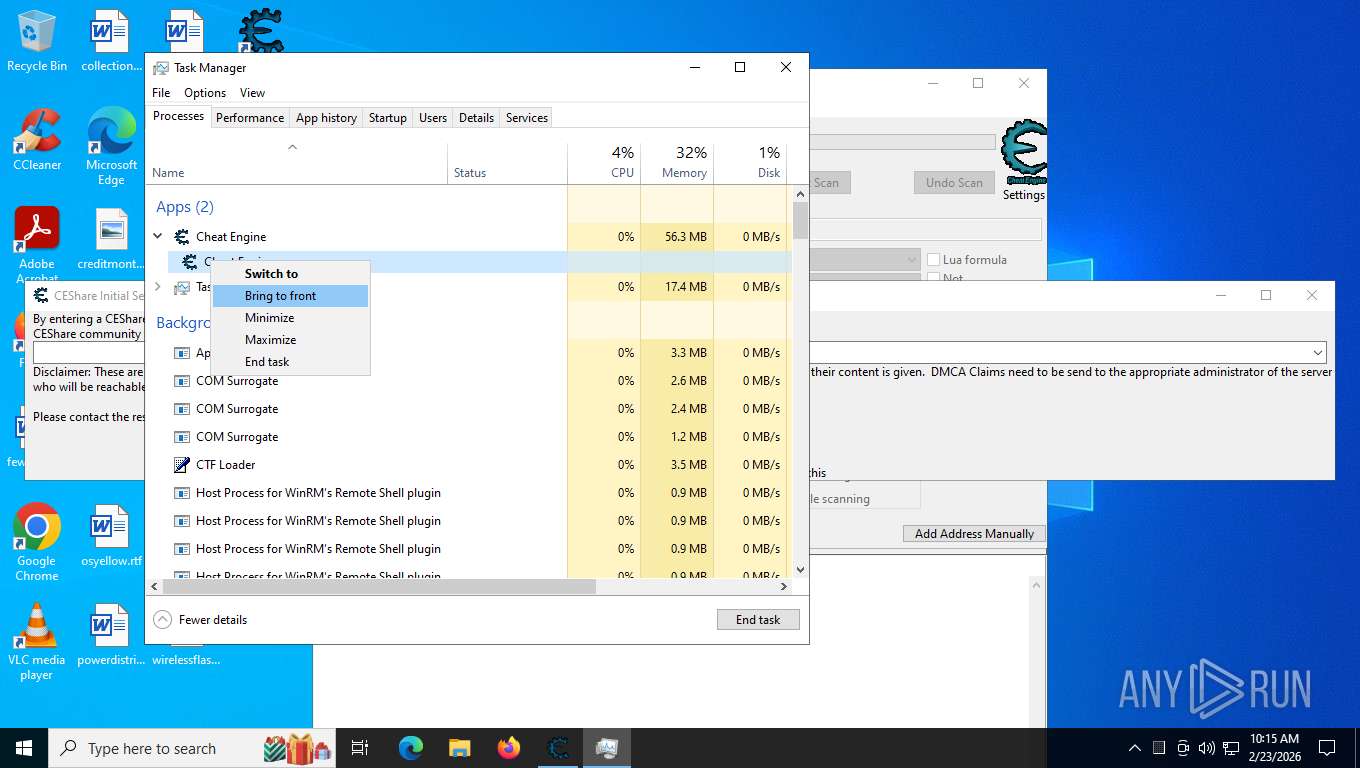Click Task Manager's vertical scrollbar thumb

800,220
